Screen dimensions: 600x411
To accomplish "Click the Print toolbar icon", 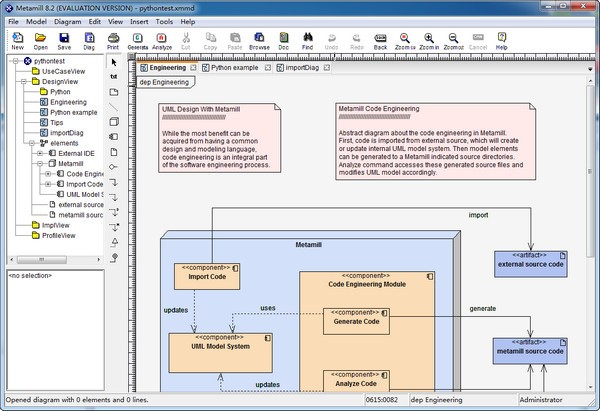I will pos(113,41).
